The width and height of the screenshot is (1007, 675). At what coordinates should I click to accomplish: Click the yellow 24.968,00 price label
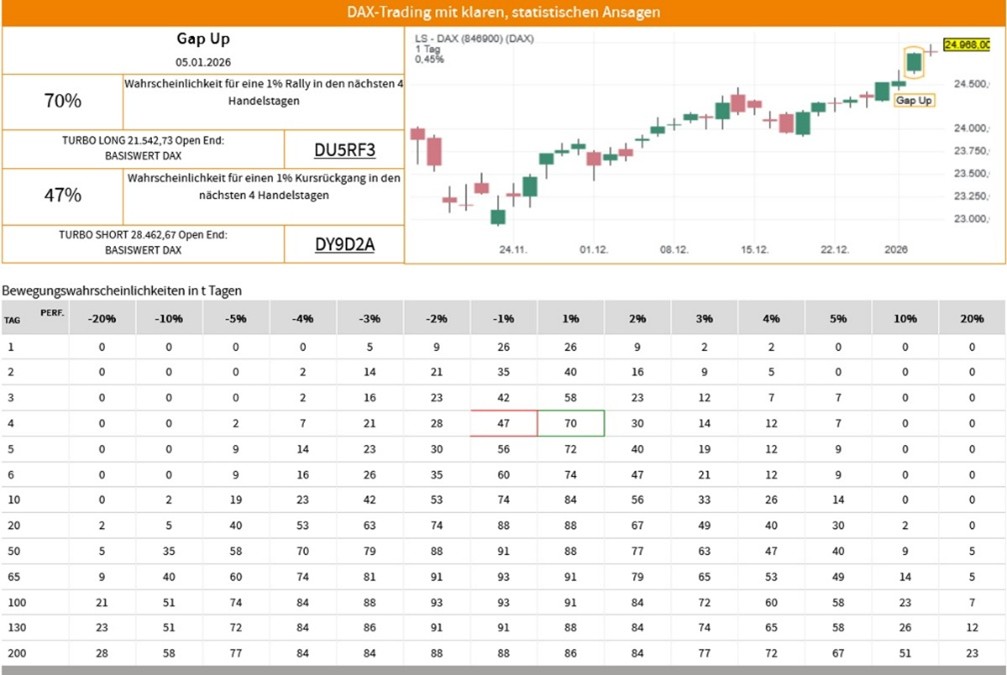point(972,44)
